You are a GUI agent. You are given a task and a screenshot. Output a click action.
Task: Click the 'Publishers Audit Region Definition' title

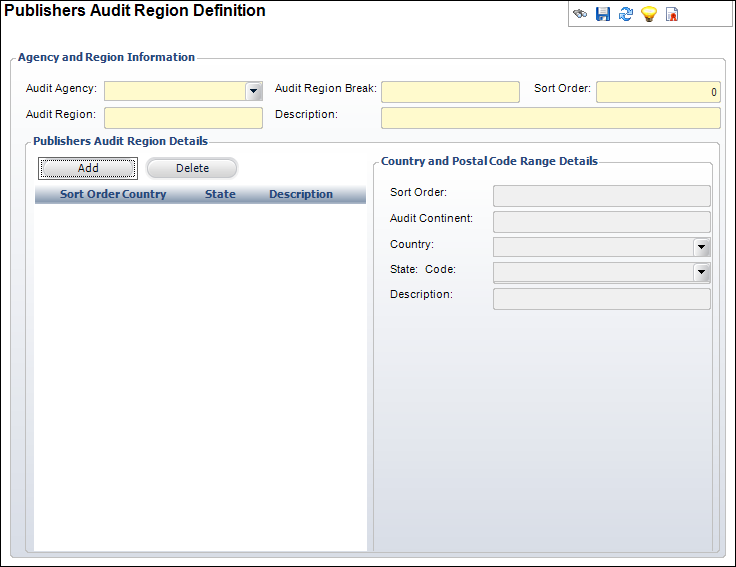coord(135,10)
